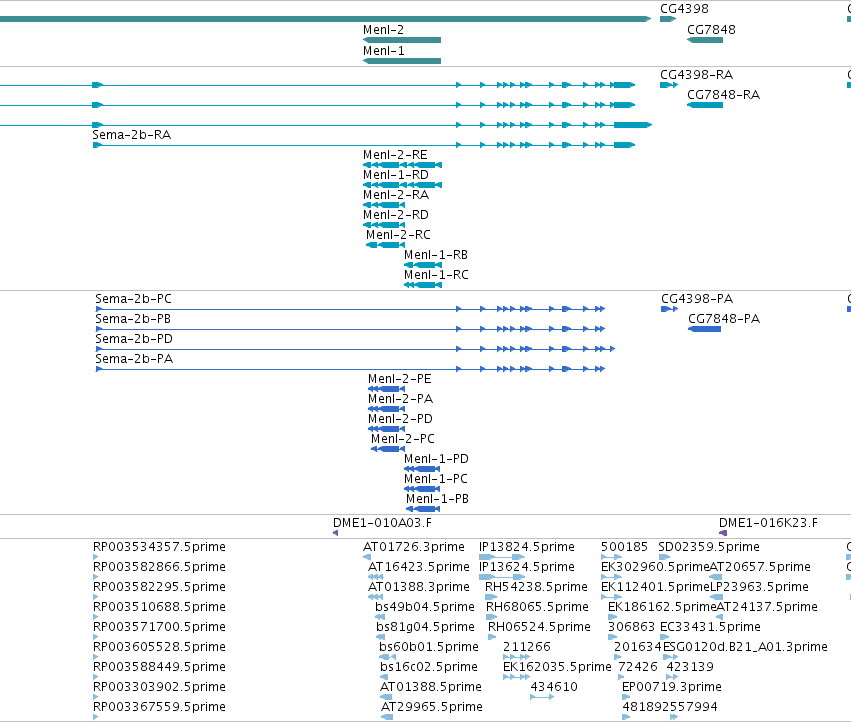Select EST LP23963.5prime

coord(759,587)
